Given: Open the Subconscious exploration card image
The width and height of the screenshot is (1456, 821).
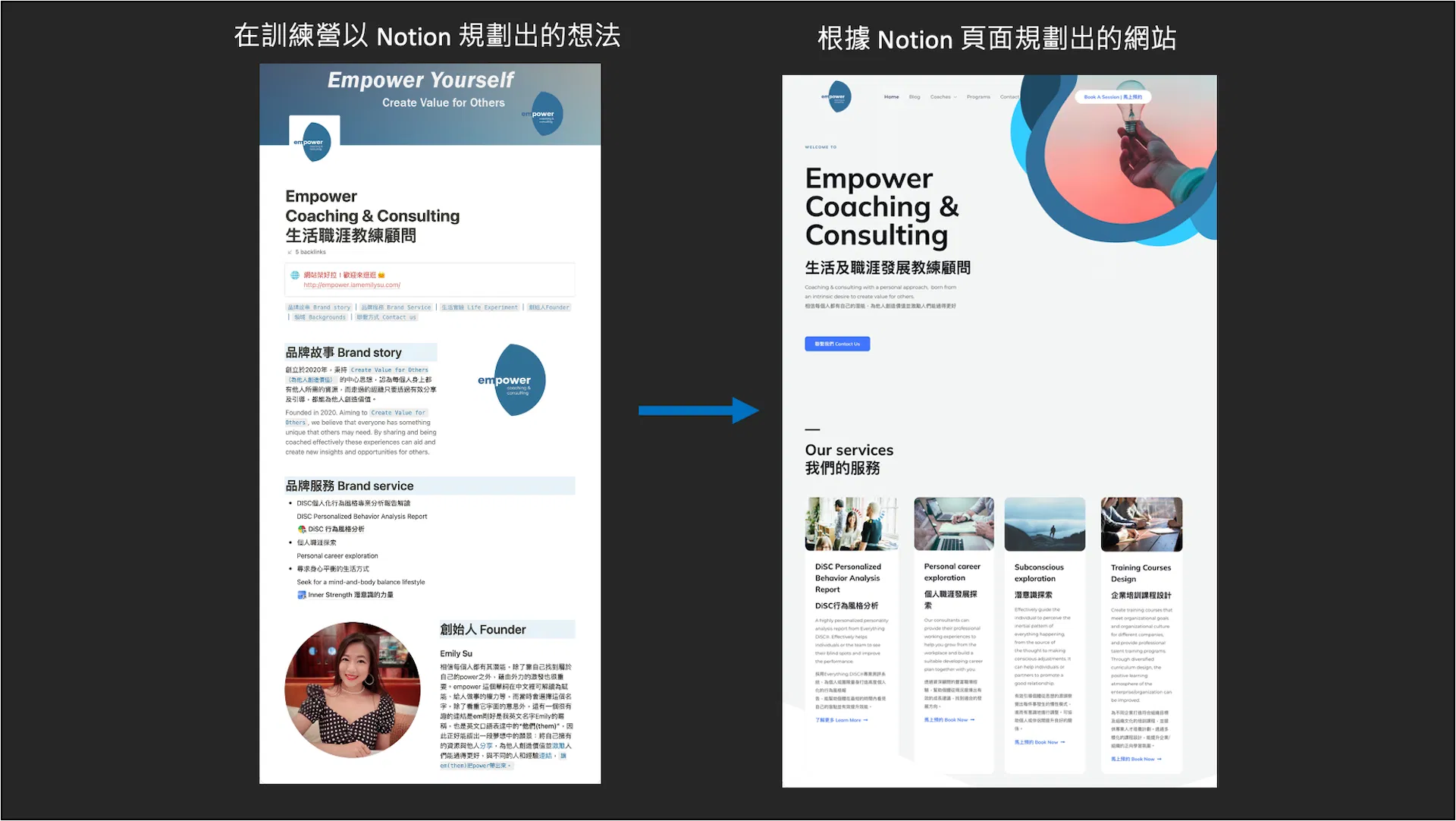Looking at the screenshot, I should (x=1045, y=524).
